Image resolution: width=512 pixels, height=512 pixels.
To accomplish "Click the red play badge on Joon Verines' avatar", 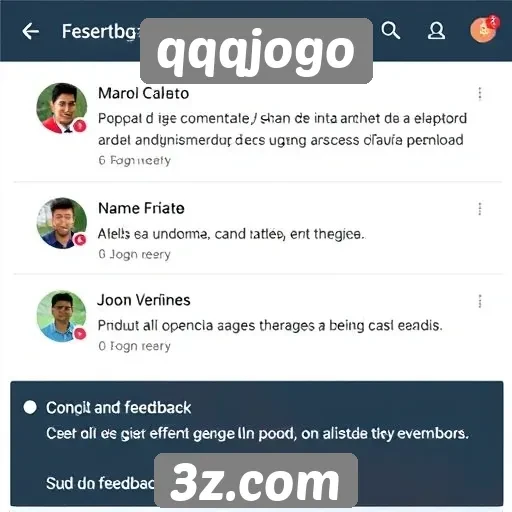I will click(x=80, y=333).
